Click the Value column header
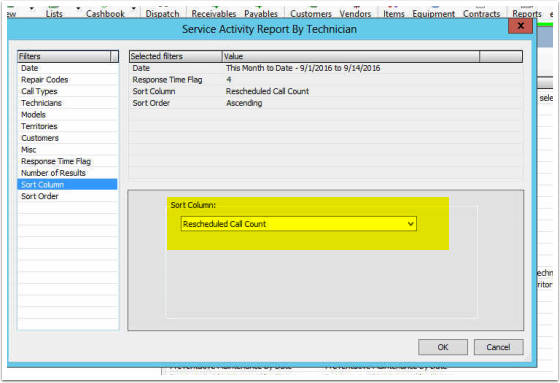Screen dimensions: 560x383 351,56
